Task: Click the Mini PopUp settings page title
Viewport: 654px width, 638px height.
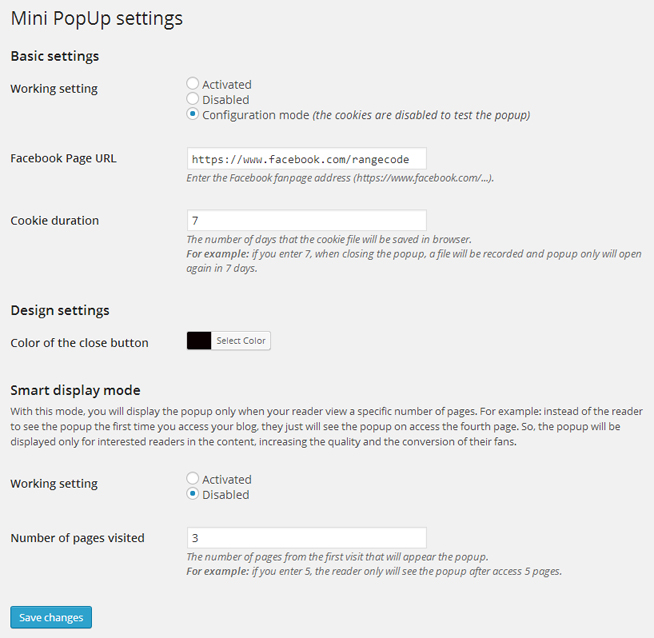Action: [x=97, y=19]
